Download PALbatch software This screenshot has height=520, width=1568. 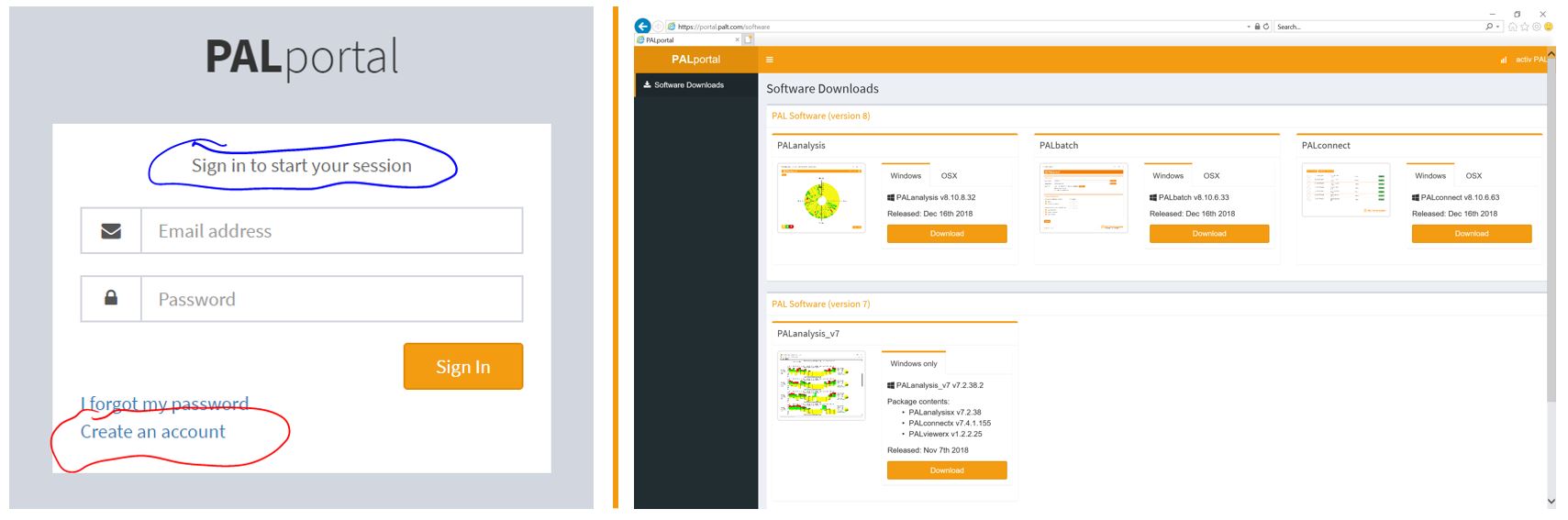pyautogui.click(x=1209, y=234)
